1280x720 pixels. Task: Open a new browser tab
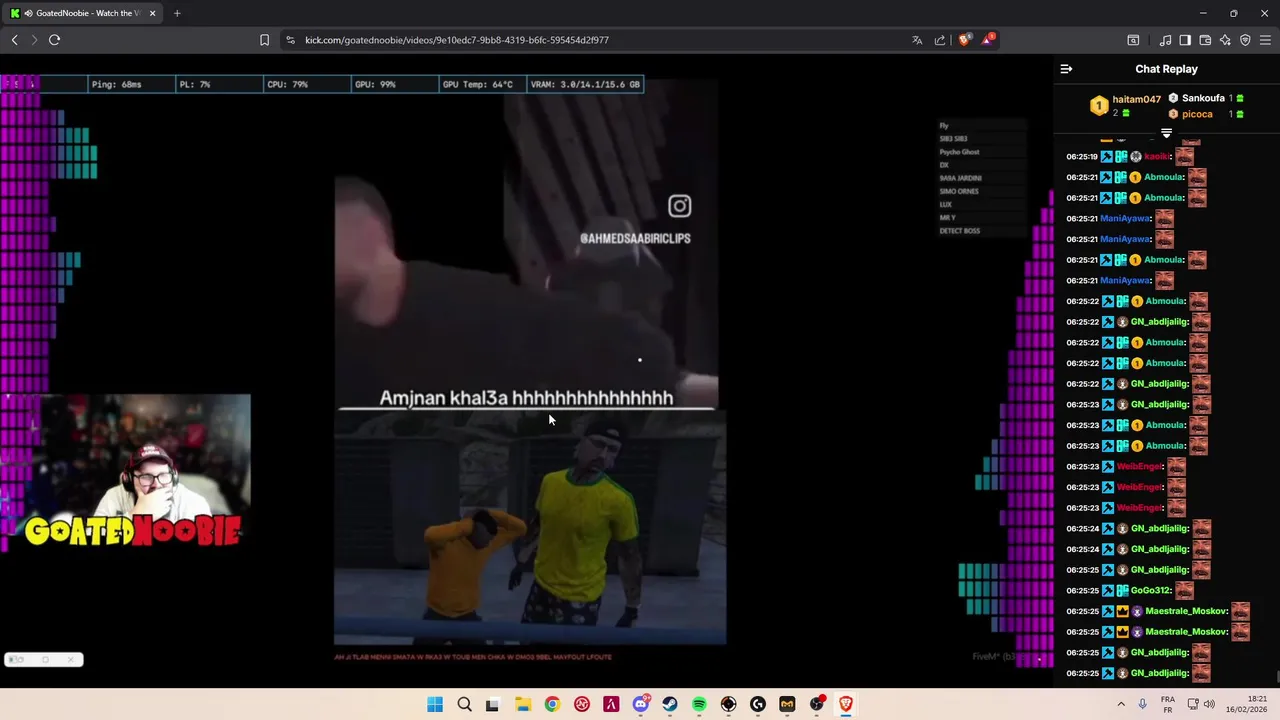click(x=177, y=13)
